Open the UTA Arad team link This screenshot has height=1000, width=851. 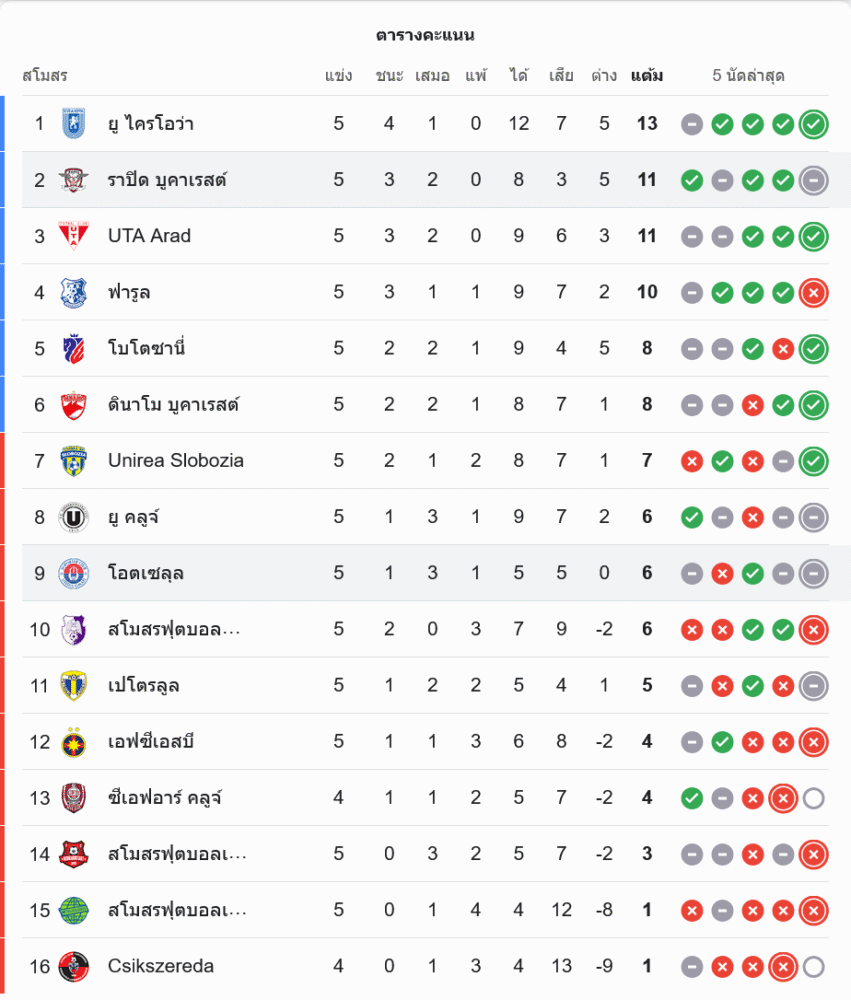click(149, 236)
